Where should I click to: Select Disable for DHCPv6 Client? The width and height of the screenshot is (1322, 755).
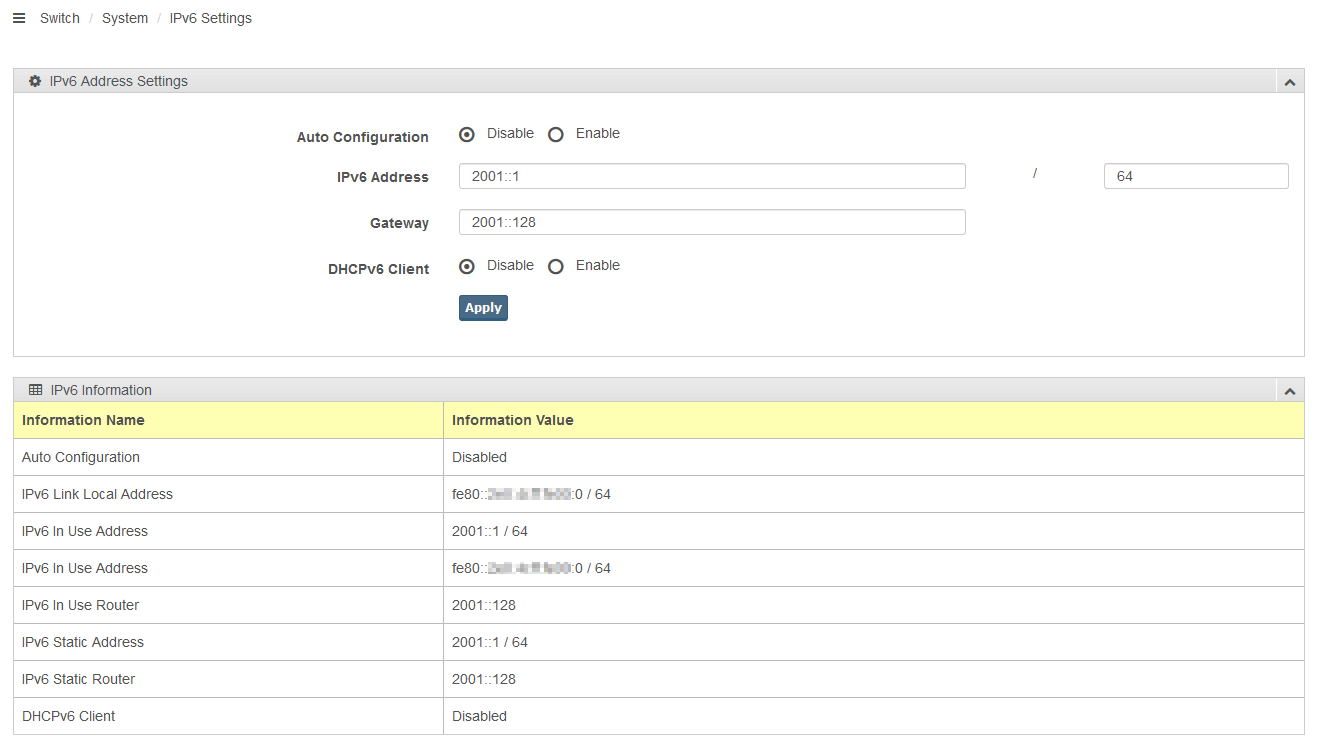click(x=467, y=266)
